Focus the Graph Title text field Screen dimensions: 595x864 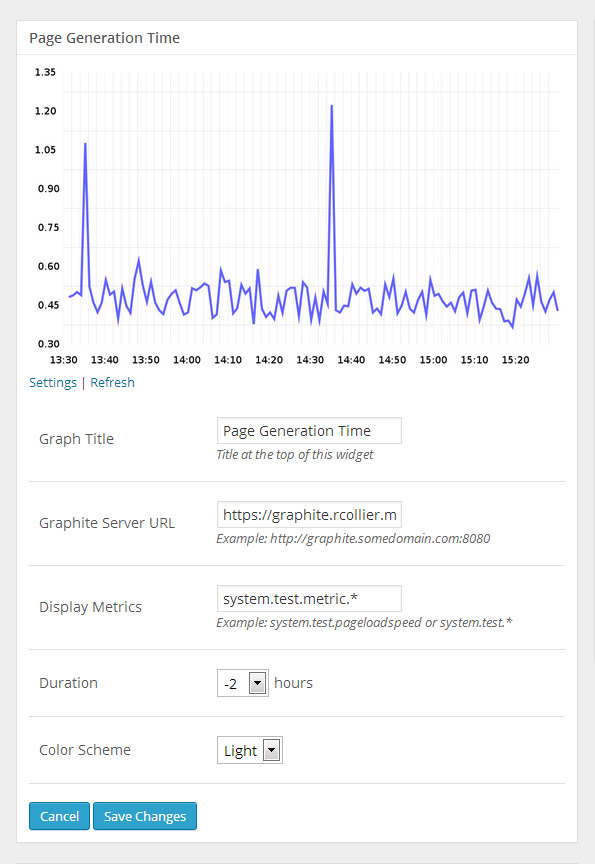pyautogui.click(x=309, y=431)
